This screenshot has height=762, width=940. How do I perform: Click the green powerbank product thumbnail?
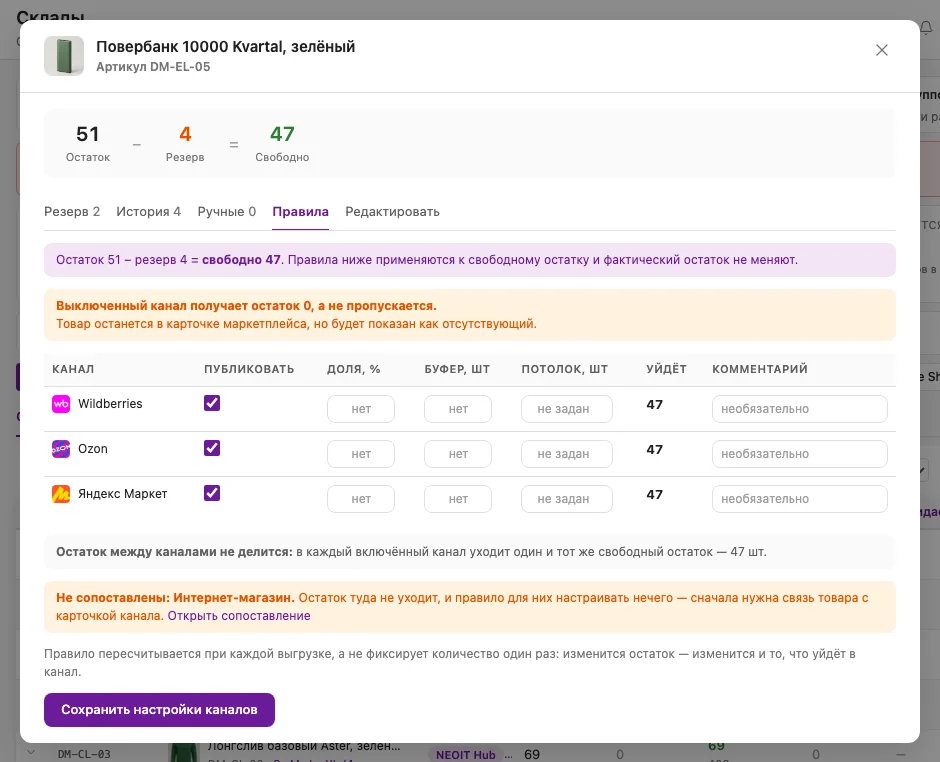(64, 56)
